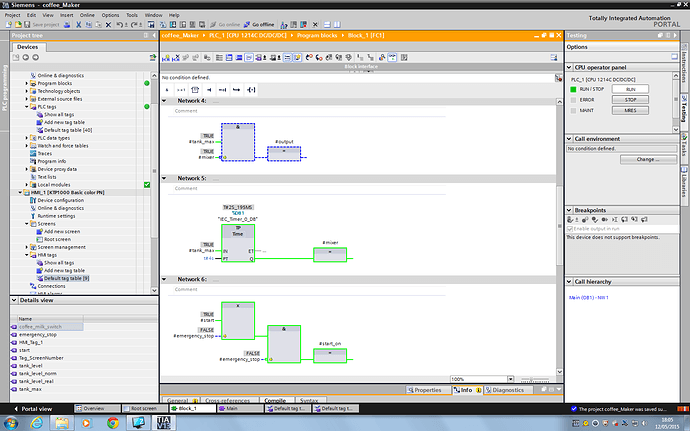Collapse Network 4 section
This screenshot has width=690, height=431.
pyautogui.click(x=165, y=101)
